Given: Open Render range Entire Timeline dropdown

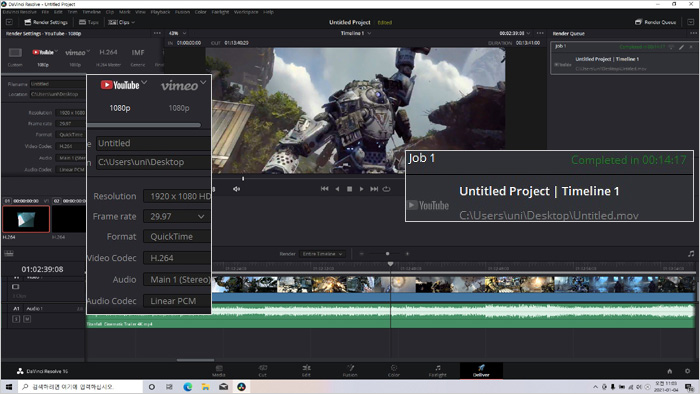Looking at the screenshot, I should point(322,254).
